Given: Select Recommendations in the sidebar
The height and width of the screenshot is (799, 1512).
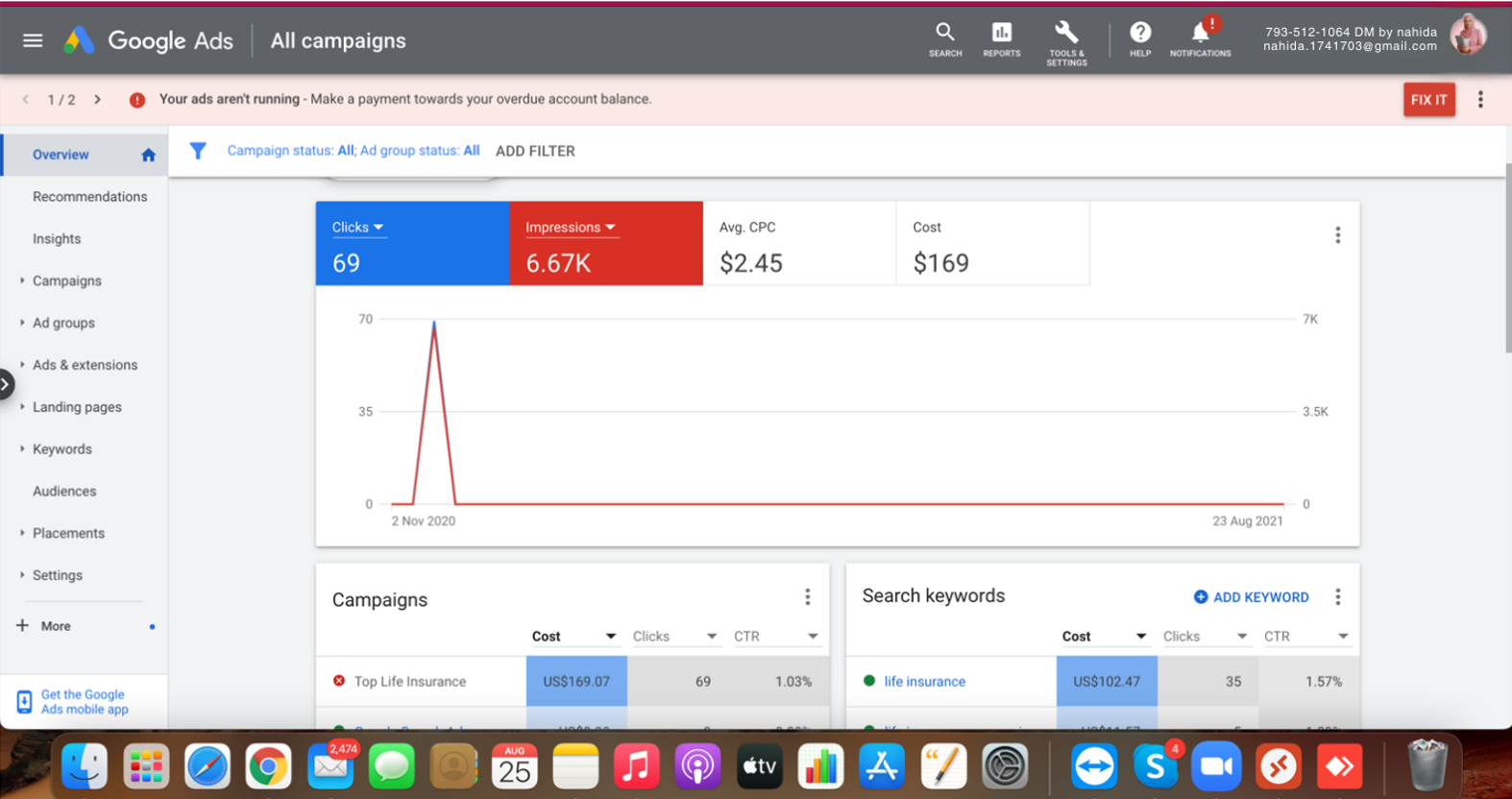Looking at the screenshot, I should [x=89, y=197].
